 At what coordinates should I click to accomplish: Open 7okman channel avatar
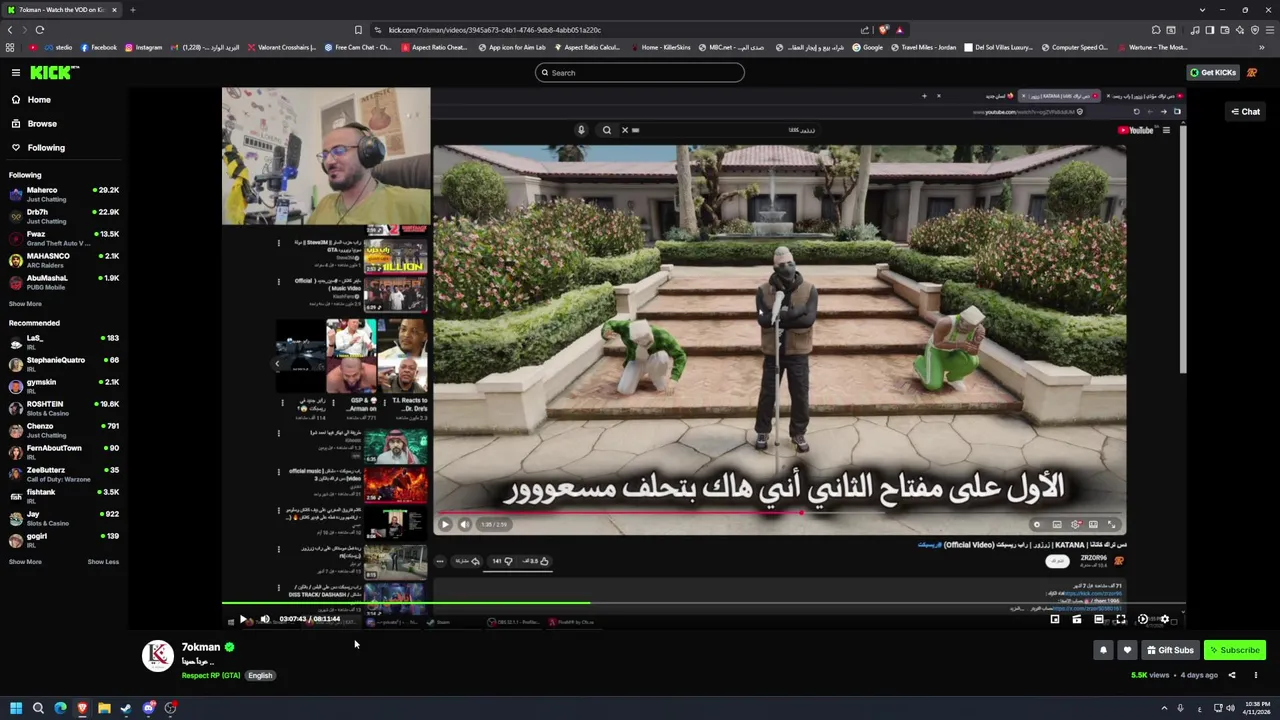click(x=158, y=655)
